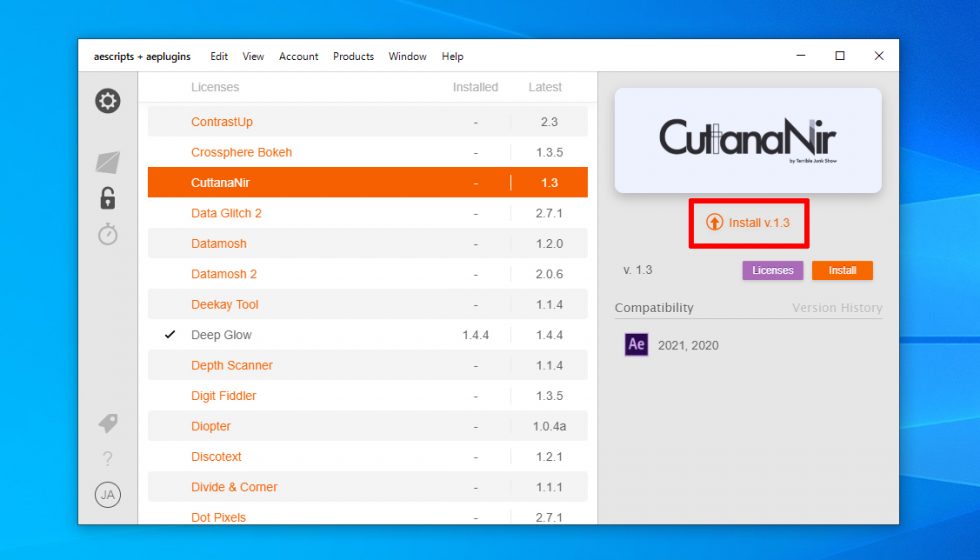The image size is (980, 560).
Task: Click the 2021, 2020 compatibility text
Action: click(688, 346)
